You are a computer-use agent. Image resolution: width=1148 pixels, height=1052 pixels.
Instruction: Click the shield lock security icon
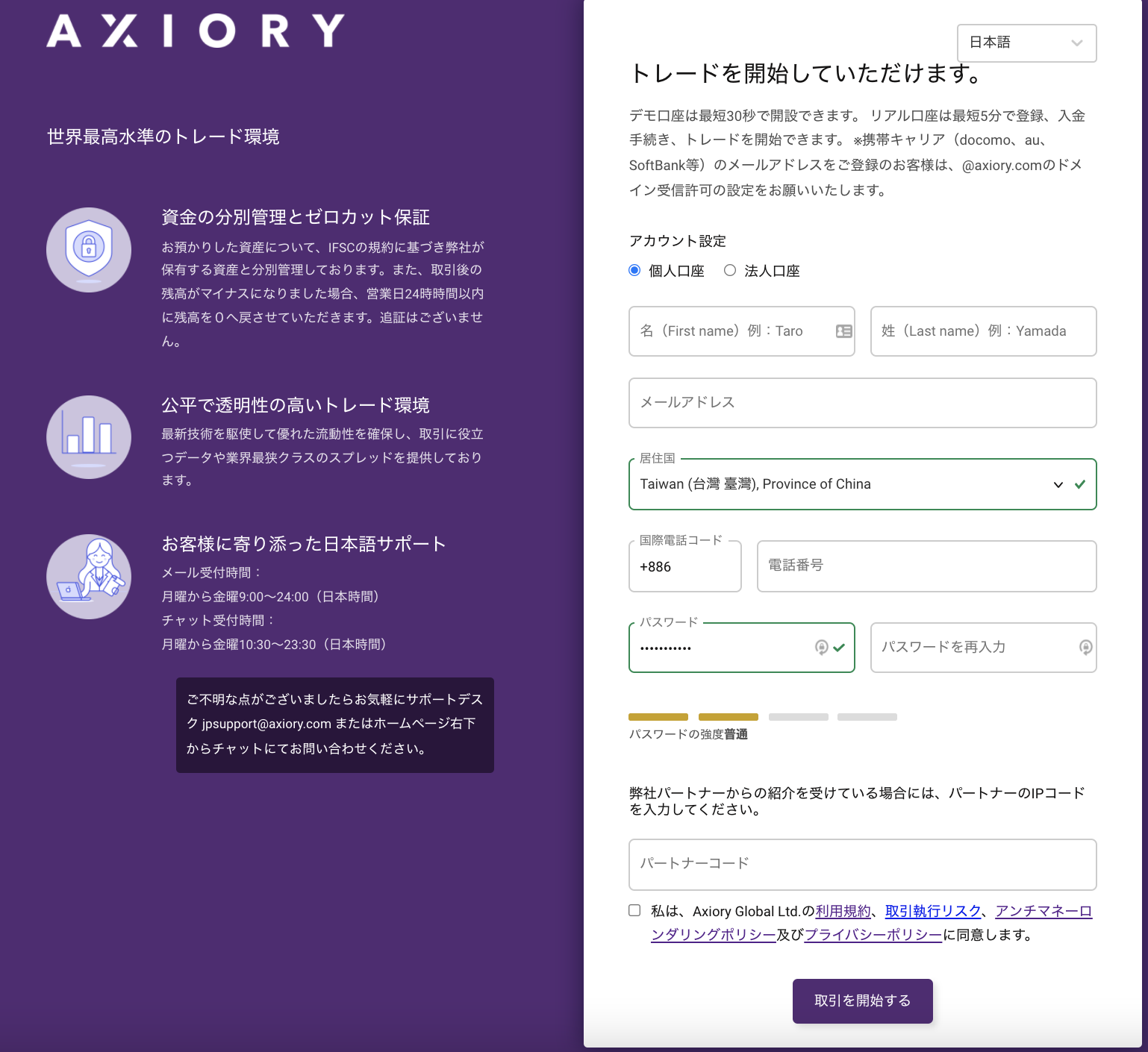click(x=89, y=250)
